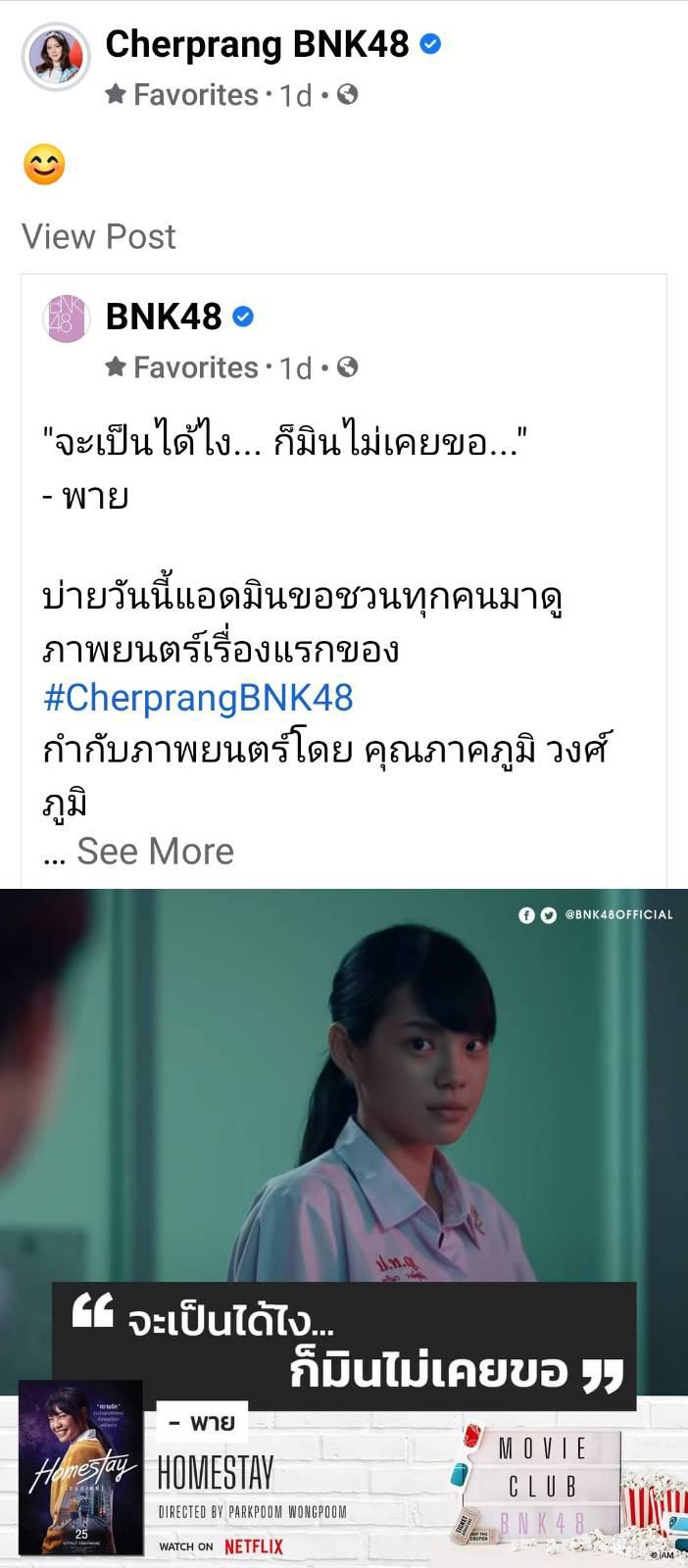Tap the Cherprang BNK48 page name
The height and width of the screenshot is (1568, 688).
(257, 44)
